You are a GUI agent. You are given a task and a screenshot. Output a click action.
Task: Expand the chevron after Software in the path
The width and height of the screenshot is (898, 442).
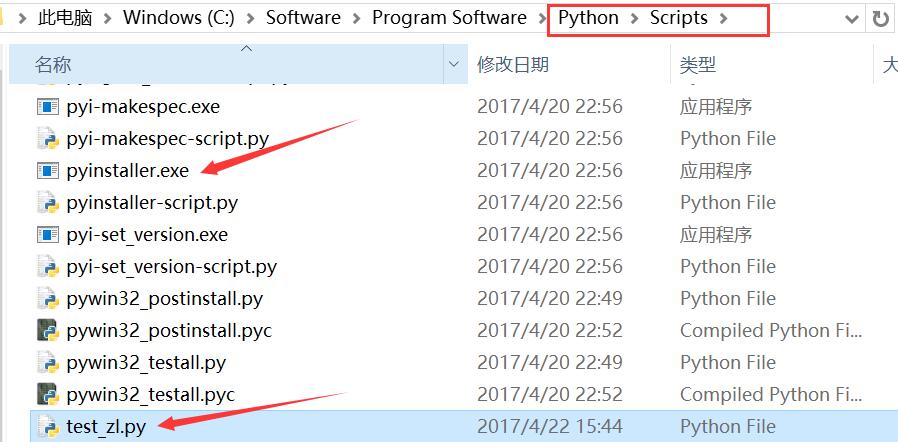[x=356, y=18]
